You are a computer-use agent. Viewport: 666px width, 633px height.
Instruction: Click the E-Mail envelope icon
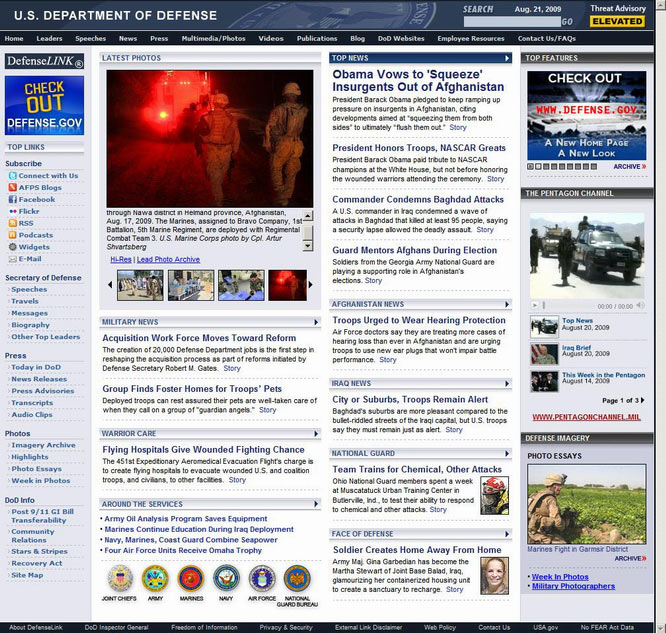tap(13, 259)
